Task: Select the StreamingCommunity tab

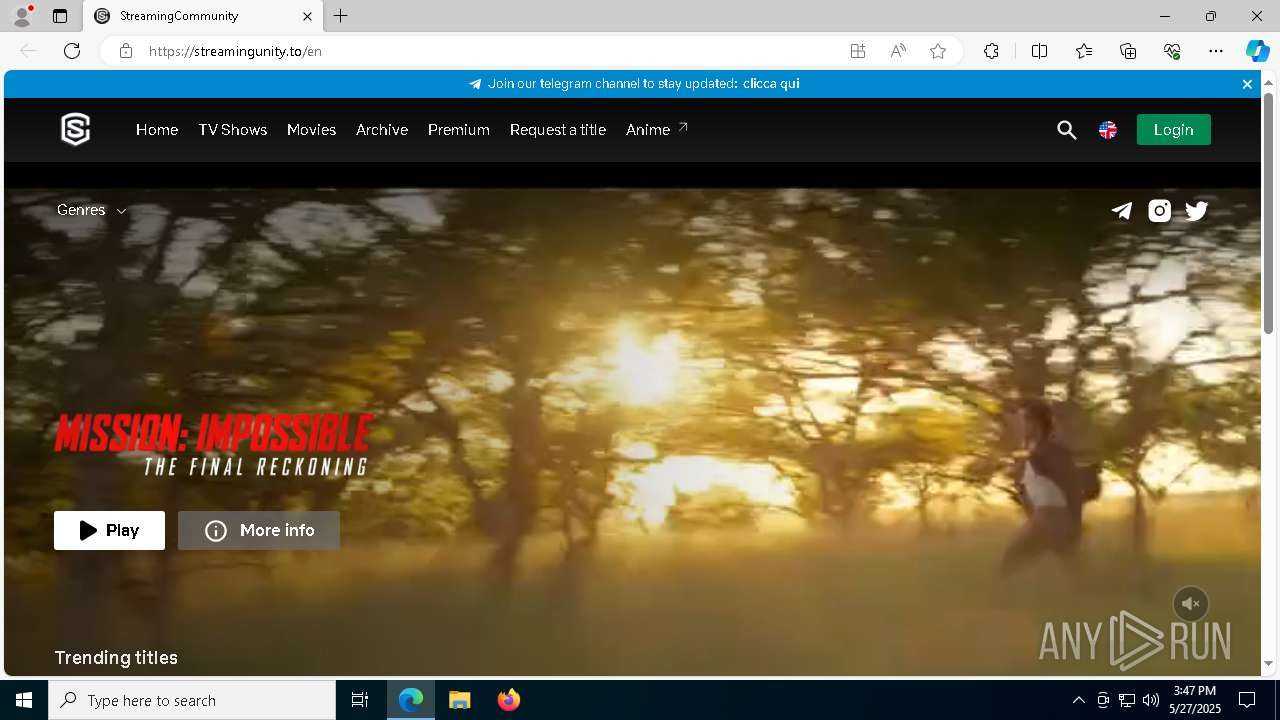Action: pyautogui.click(x=202, y=17)
